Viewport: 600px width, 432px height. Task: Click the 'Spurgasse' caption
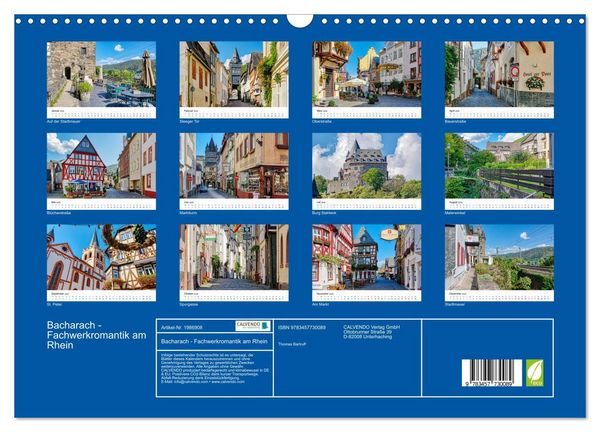(x=189, y=305)
